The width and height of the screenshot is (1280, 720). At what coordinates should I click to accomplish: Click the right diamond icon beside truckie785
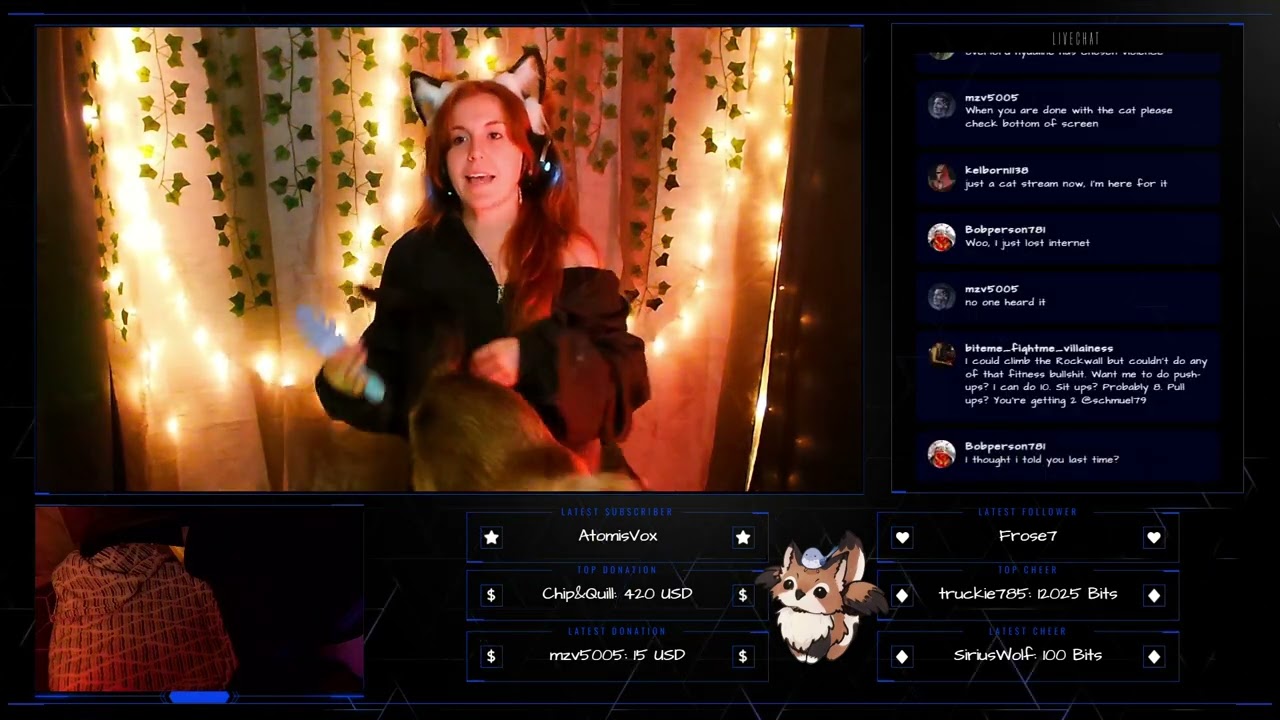click(1154, 595)
